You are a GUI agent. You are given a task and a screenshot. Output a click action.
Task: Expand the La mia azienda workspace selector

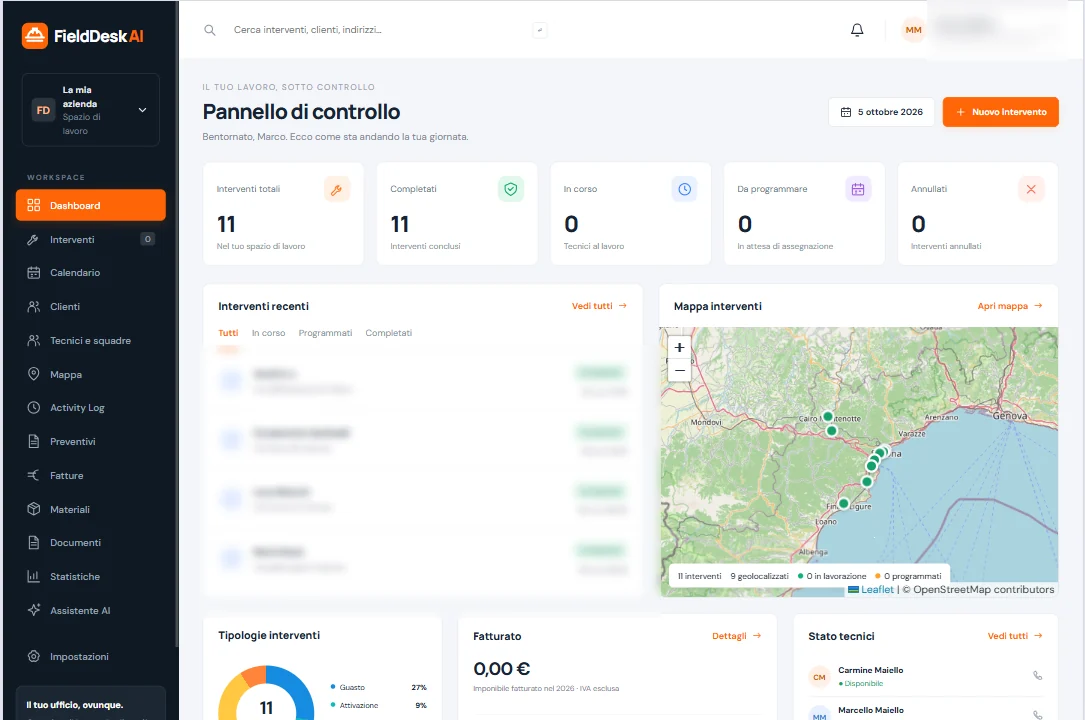(91, 110)
